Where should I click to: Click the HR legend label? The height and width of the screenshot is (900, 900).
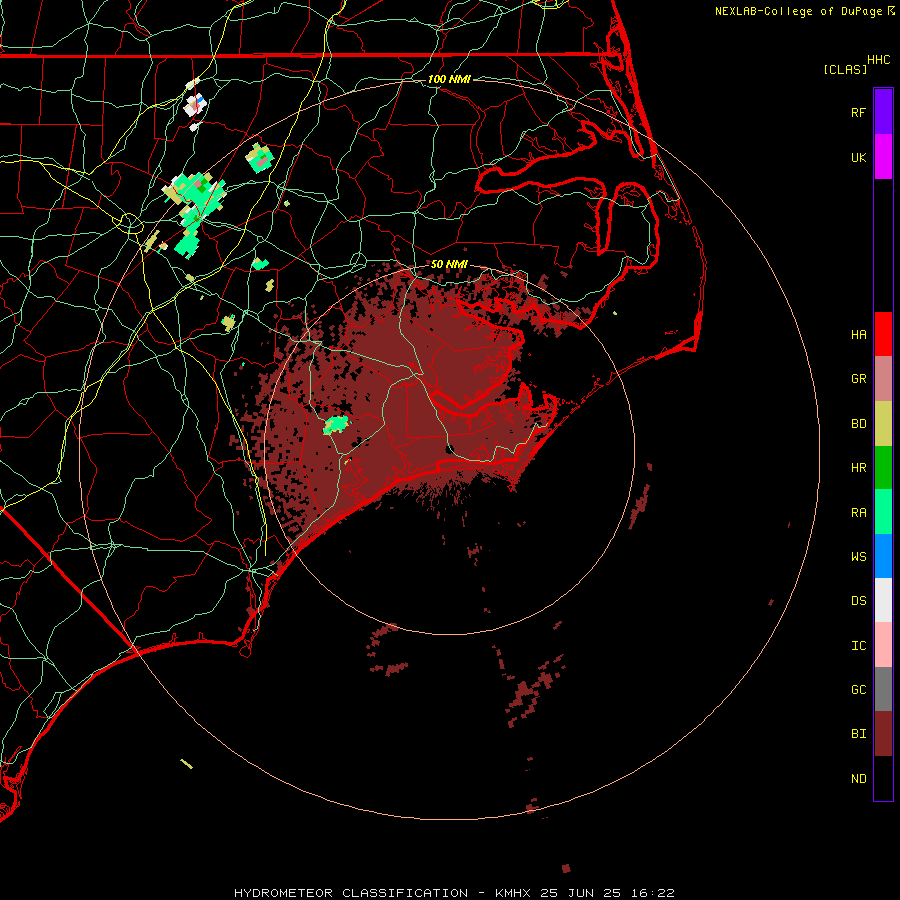(858, 468)
